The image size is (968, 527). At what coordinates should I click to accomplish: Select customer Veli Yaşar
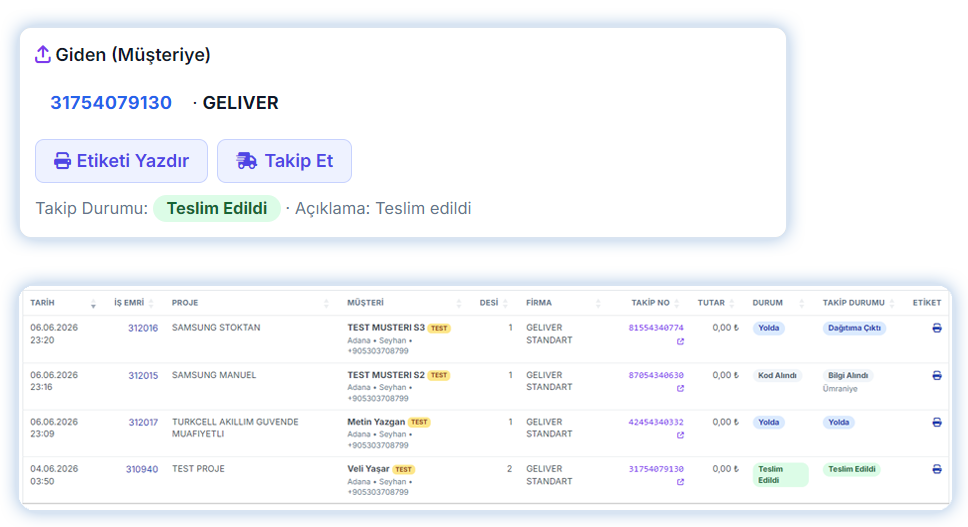tap(368, 469)
